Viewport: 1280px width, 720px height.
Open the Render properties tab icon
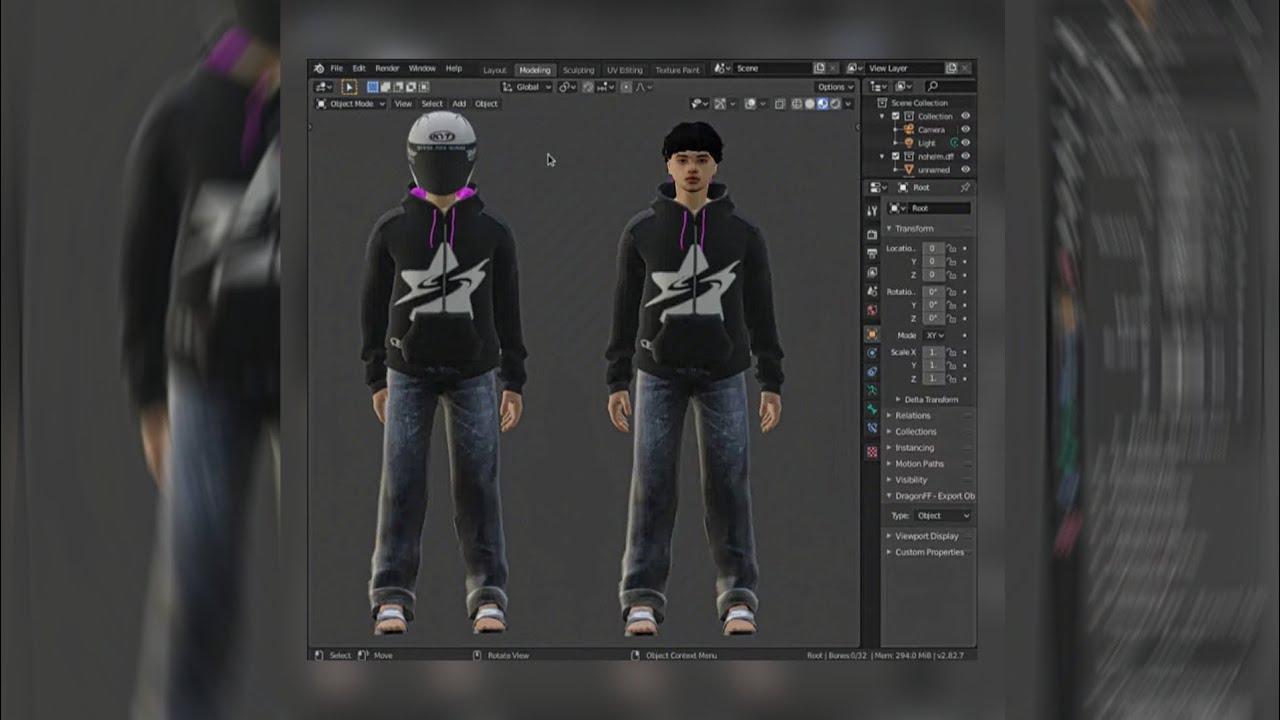tap(872, 234)
